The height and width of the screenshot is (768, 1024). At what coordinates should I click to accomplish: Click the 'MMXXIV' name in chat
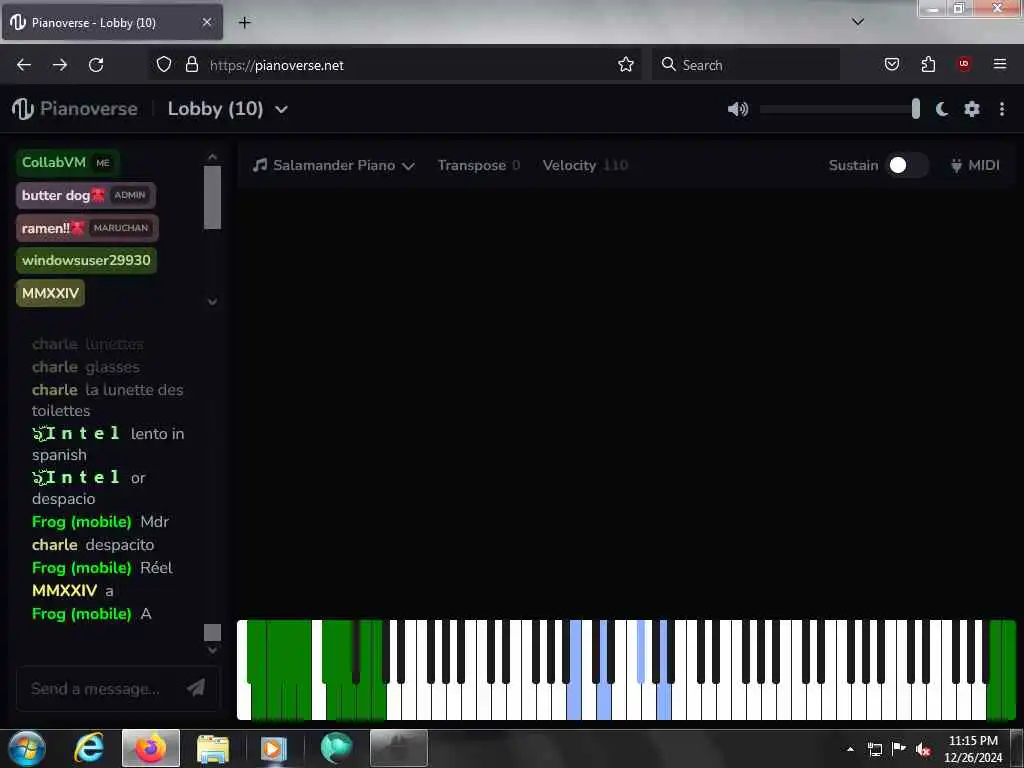[65, 590]
